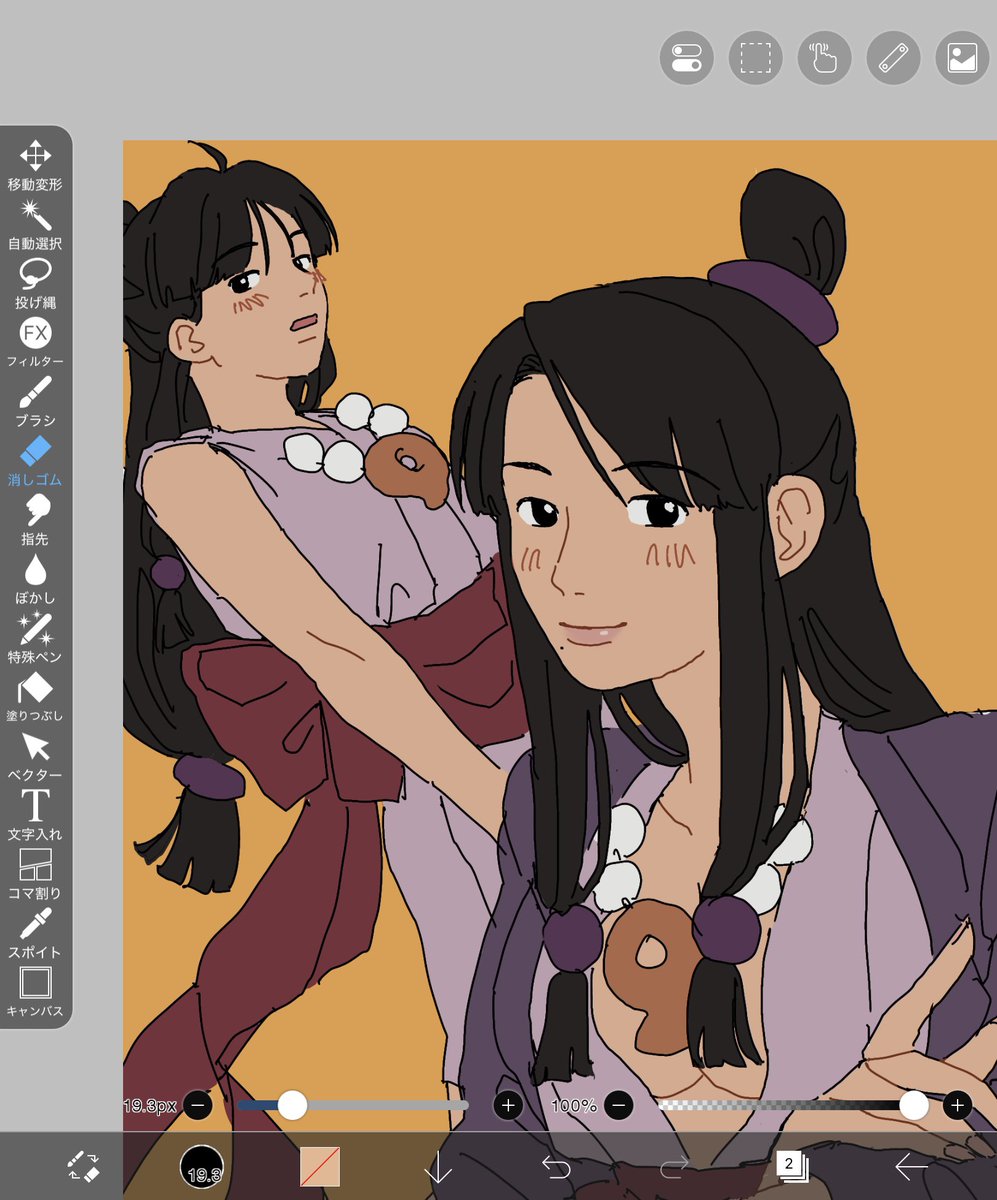Select the スポイト eyedropper tool
Viewport: 997px width, 1200px height.
tap(35, 933)
